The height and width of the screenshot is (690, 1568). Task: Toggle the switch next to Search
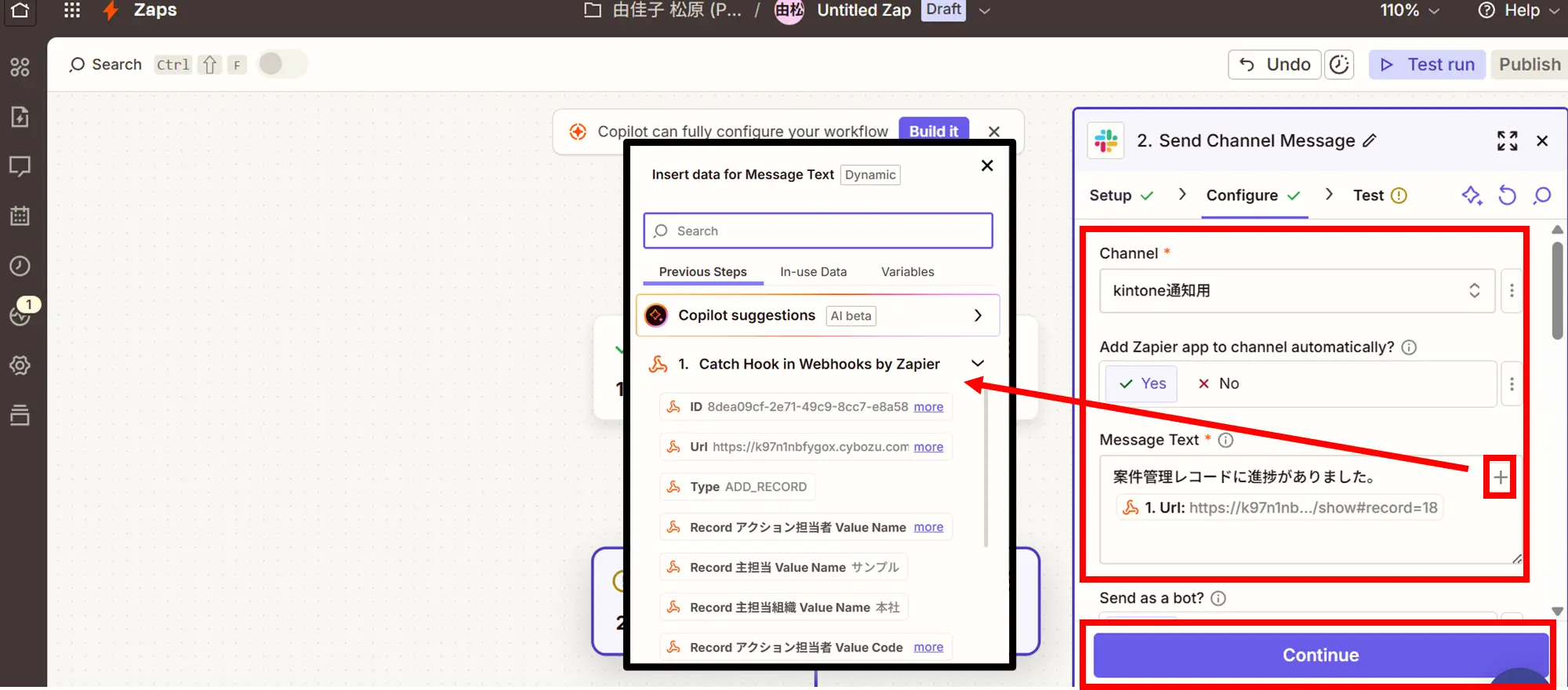click(282, 64)
